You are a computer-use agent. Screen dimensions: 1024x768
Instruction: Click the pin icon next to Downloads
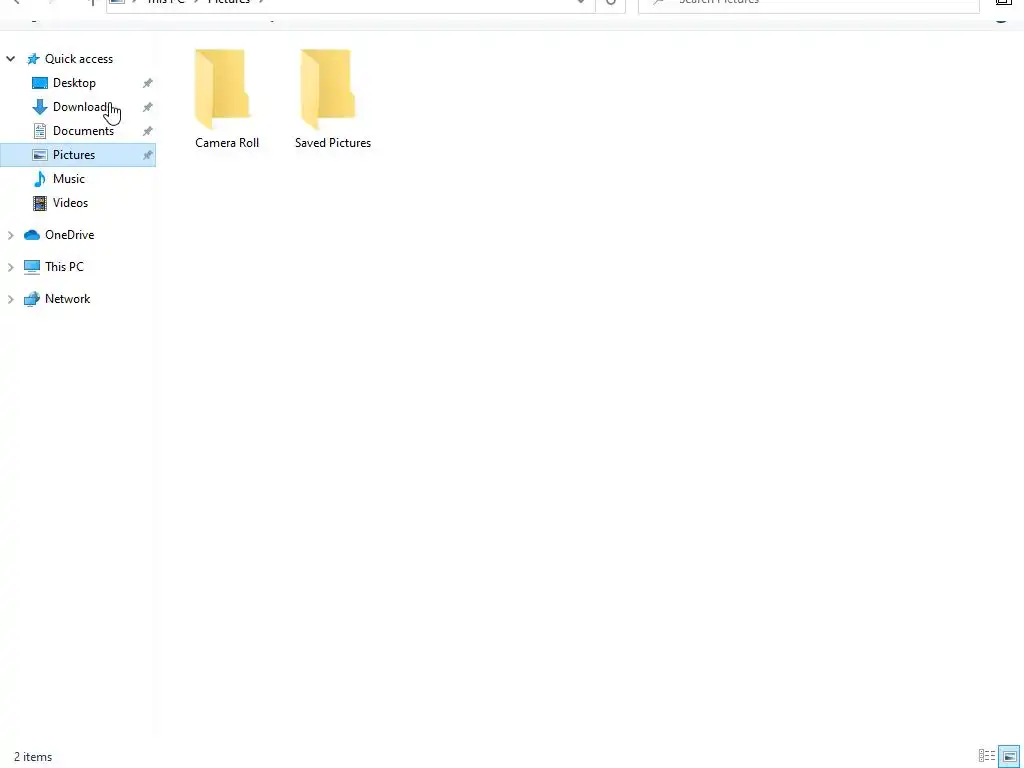(148, 107)
